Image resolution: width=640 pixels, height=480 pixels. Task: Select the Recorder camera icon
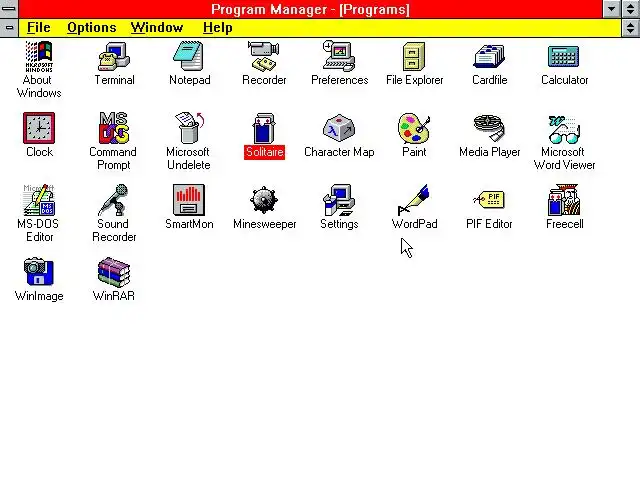(264, 56)
